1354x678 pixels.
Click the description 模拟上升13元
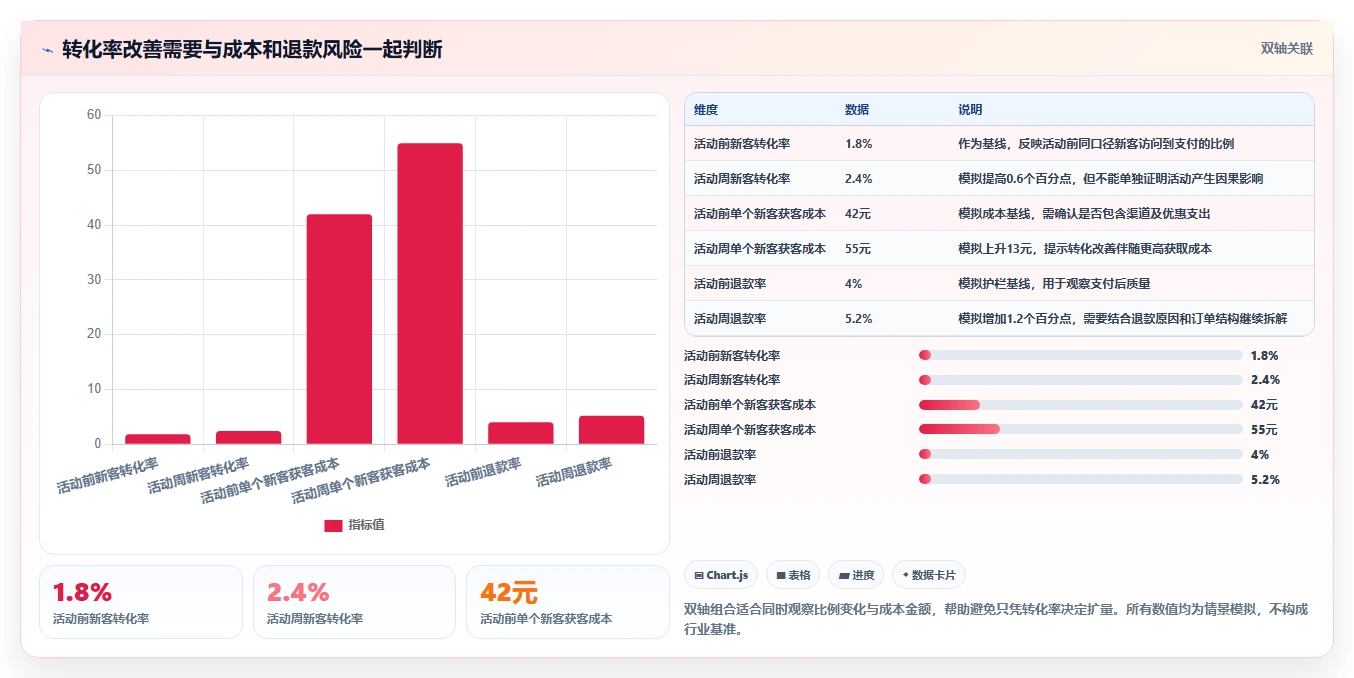(x=1085, y=249)
